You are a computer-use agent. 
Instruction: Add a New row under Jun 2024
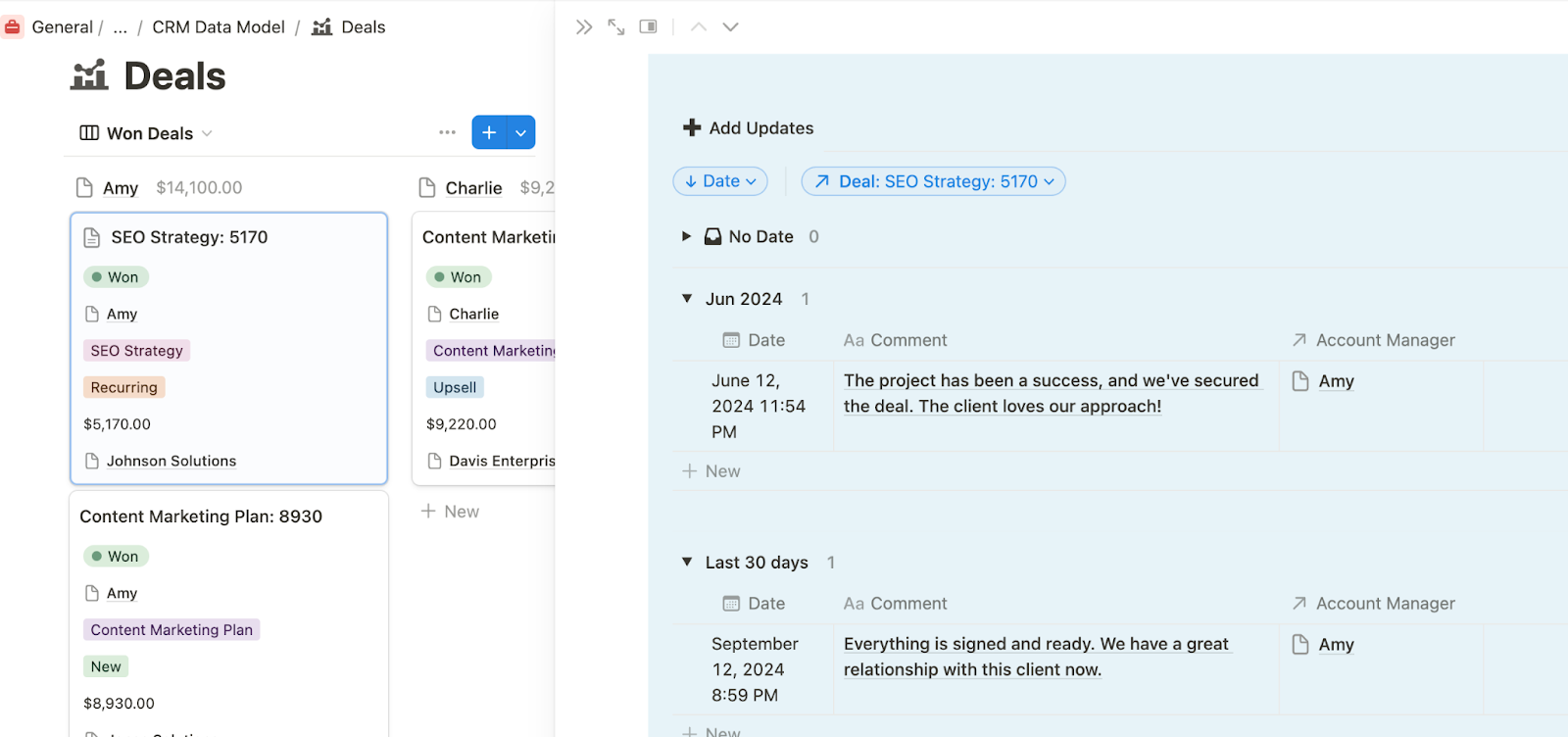click(x=712, y=471)
